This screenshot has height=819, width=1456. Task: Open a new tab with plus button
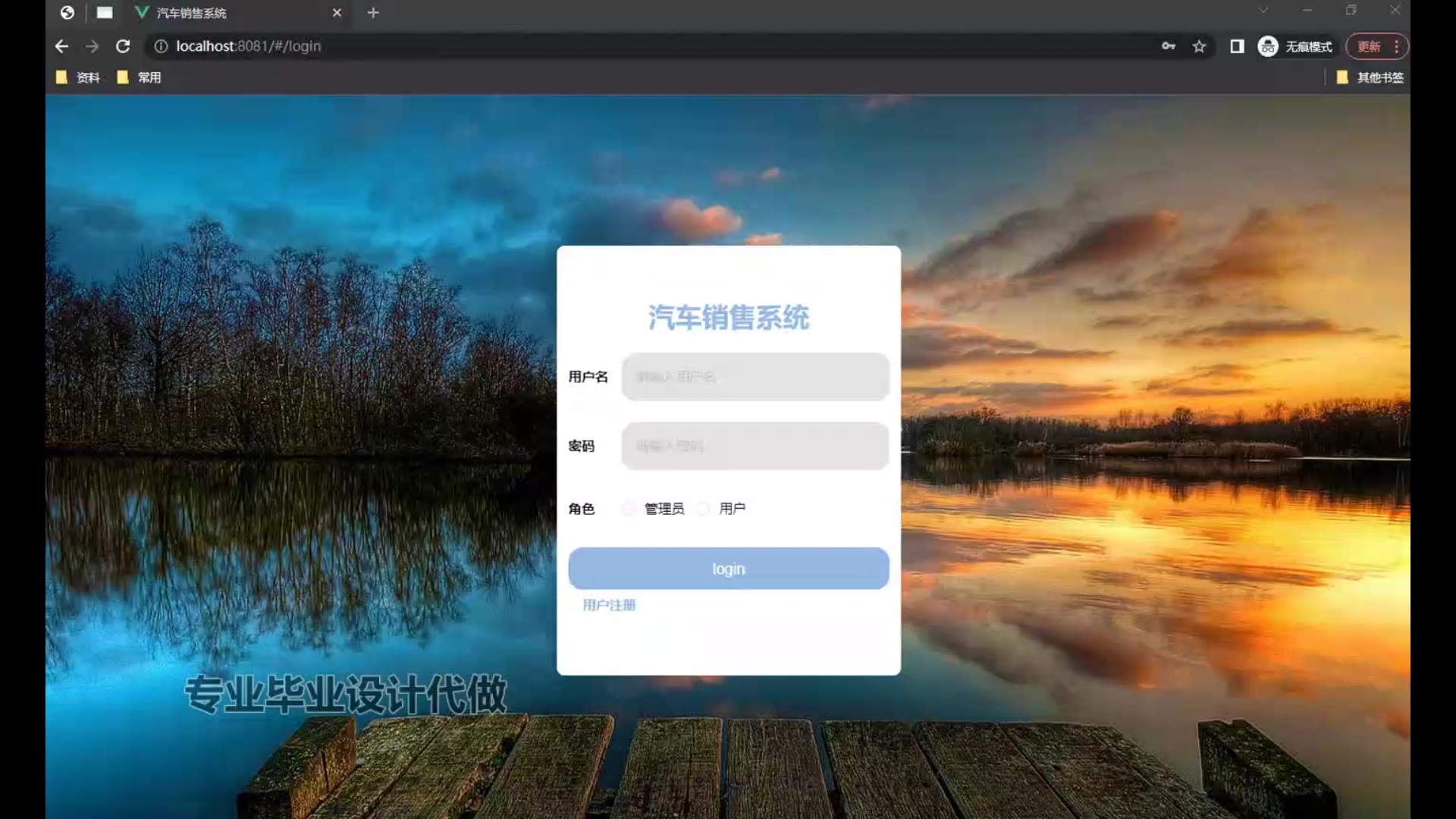point(372,13)
